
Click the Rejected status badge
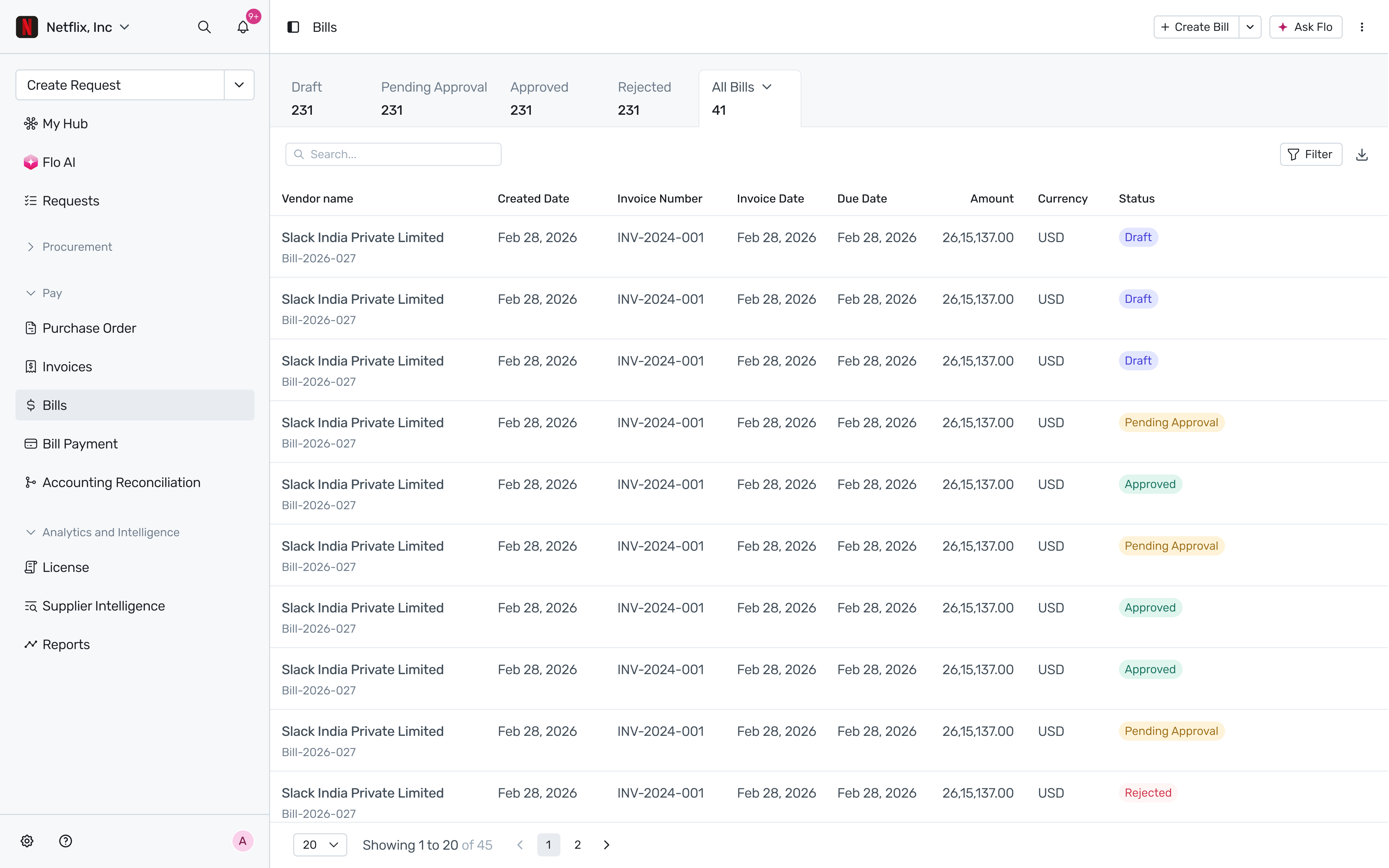[x=1148, y=793]
